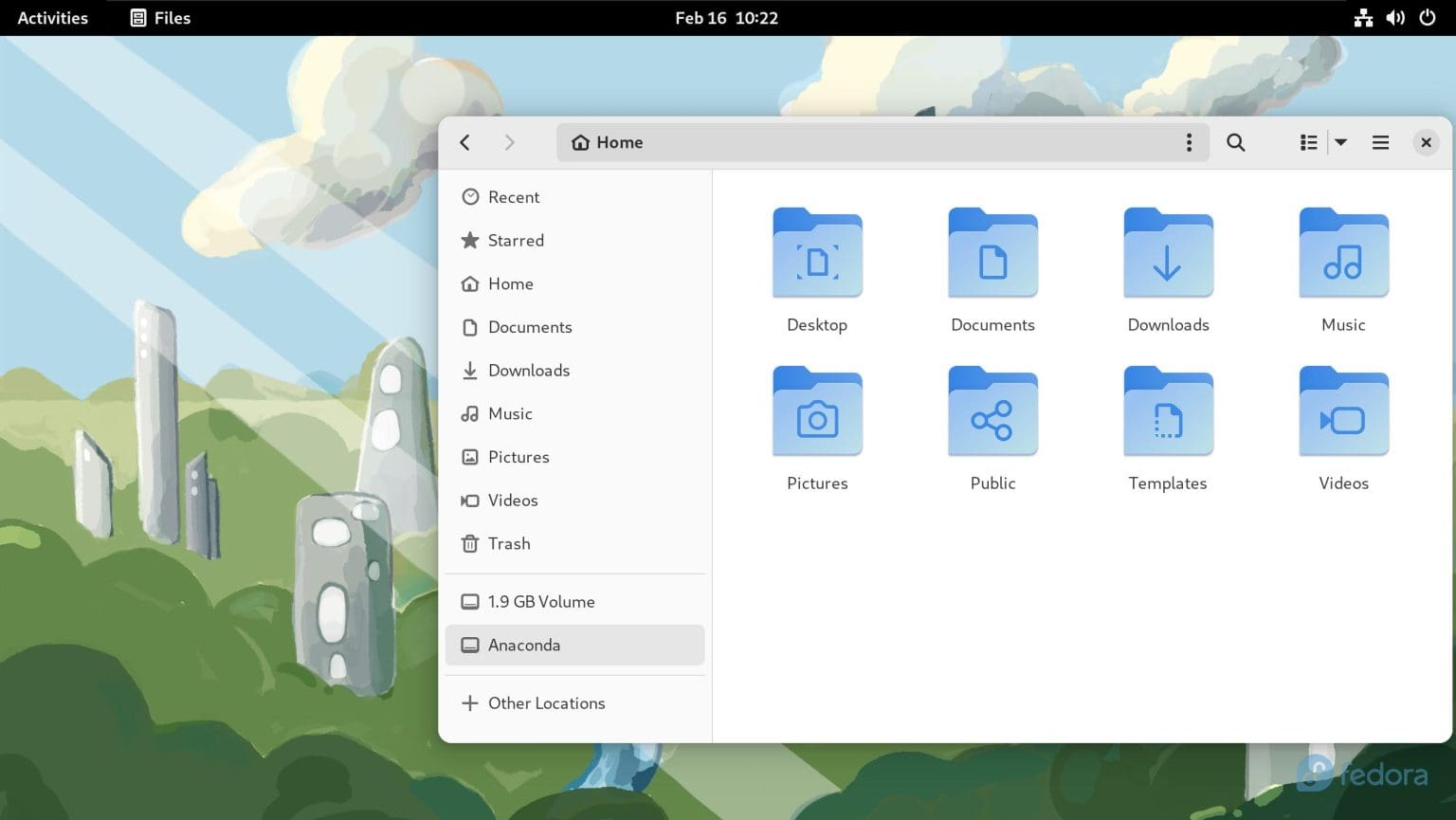Click the volume icon in top bar

1394,17
